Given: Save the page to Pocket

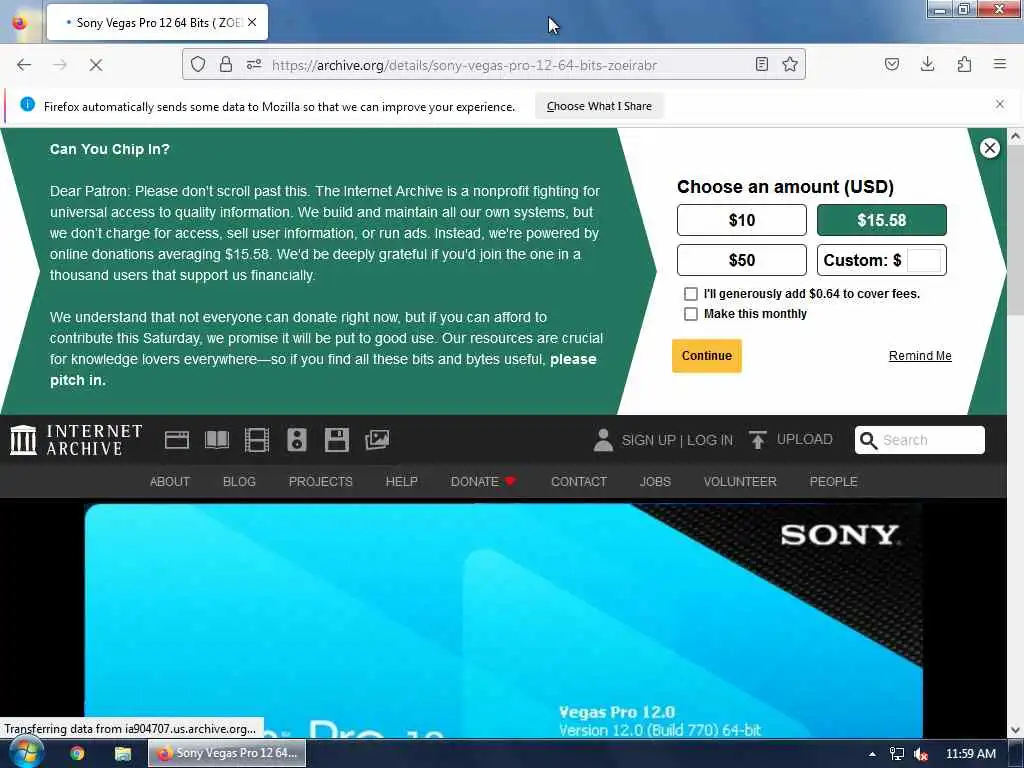Looking at the screenshot, I should (892, 64).
